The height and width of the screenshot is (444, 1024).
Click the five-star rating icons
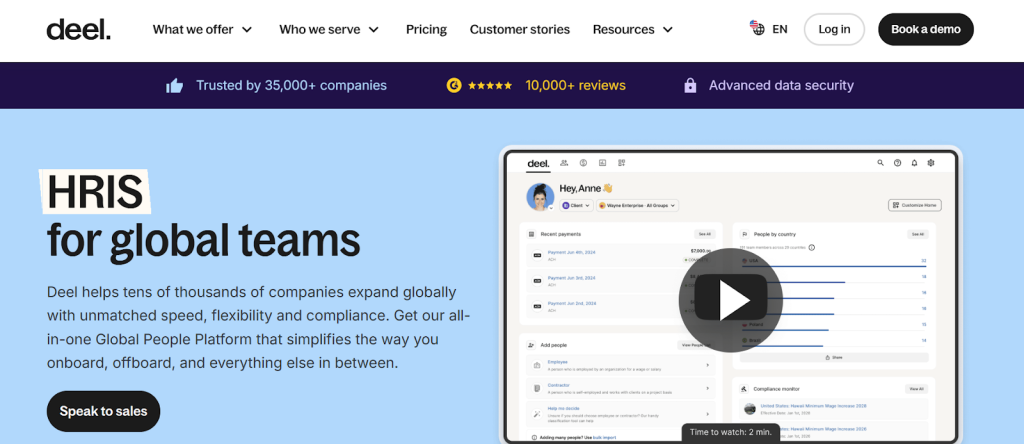pyautogui.click(x=490, y=86)
